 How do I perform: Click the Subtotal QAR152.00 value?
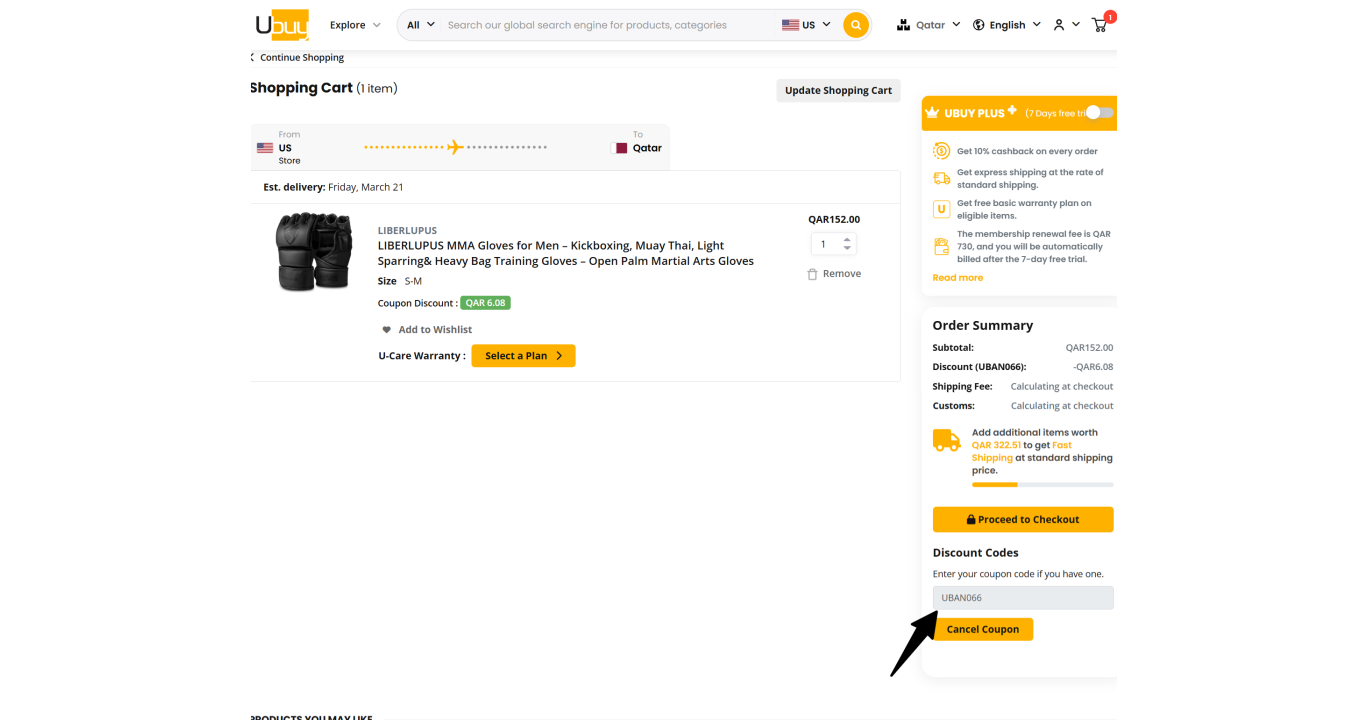(x=1089, y=348)
